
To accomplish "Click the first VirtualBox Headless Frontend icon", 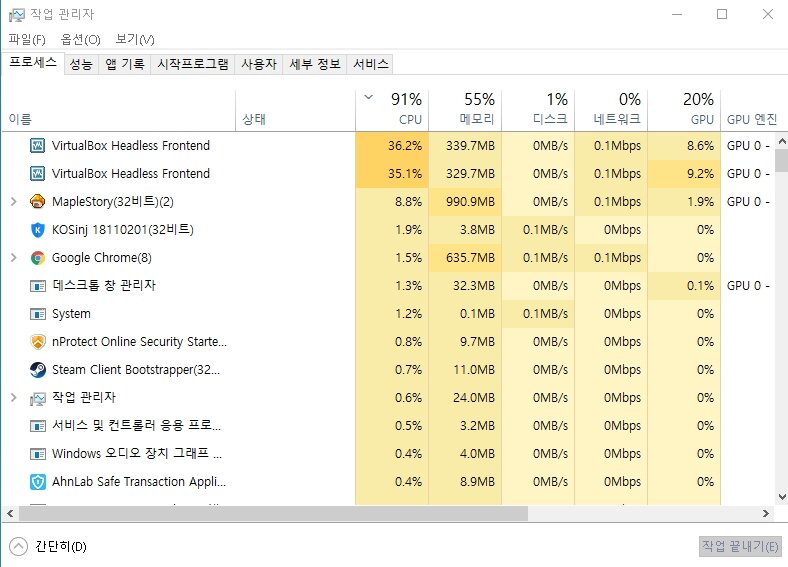I will point(38,146).
